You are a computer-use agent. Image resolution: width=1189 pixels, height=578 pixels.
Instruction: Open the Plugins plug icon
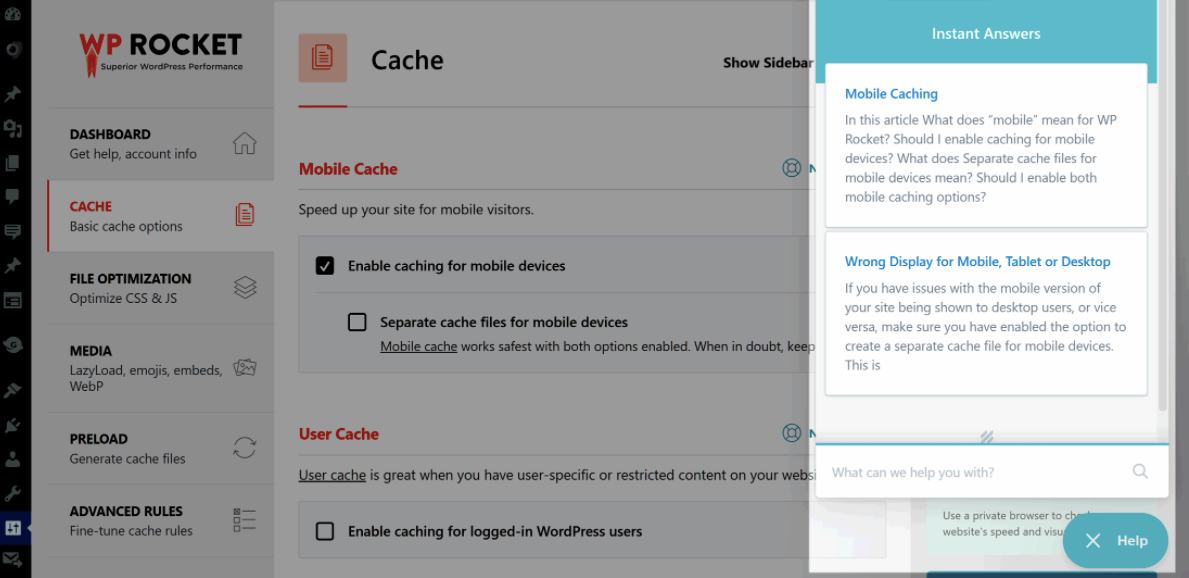(12, 425)
